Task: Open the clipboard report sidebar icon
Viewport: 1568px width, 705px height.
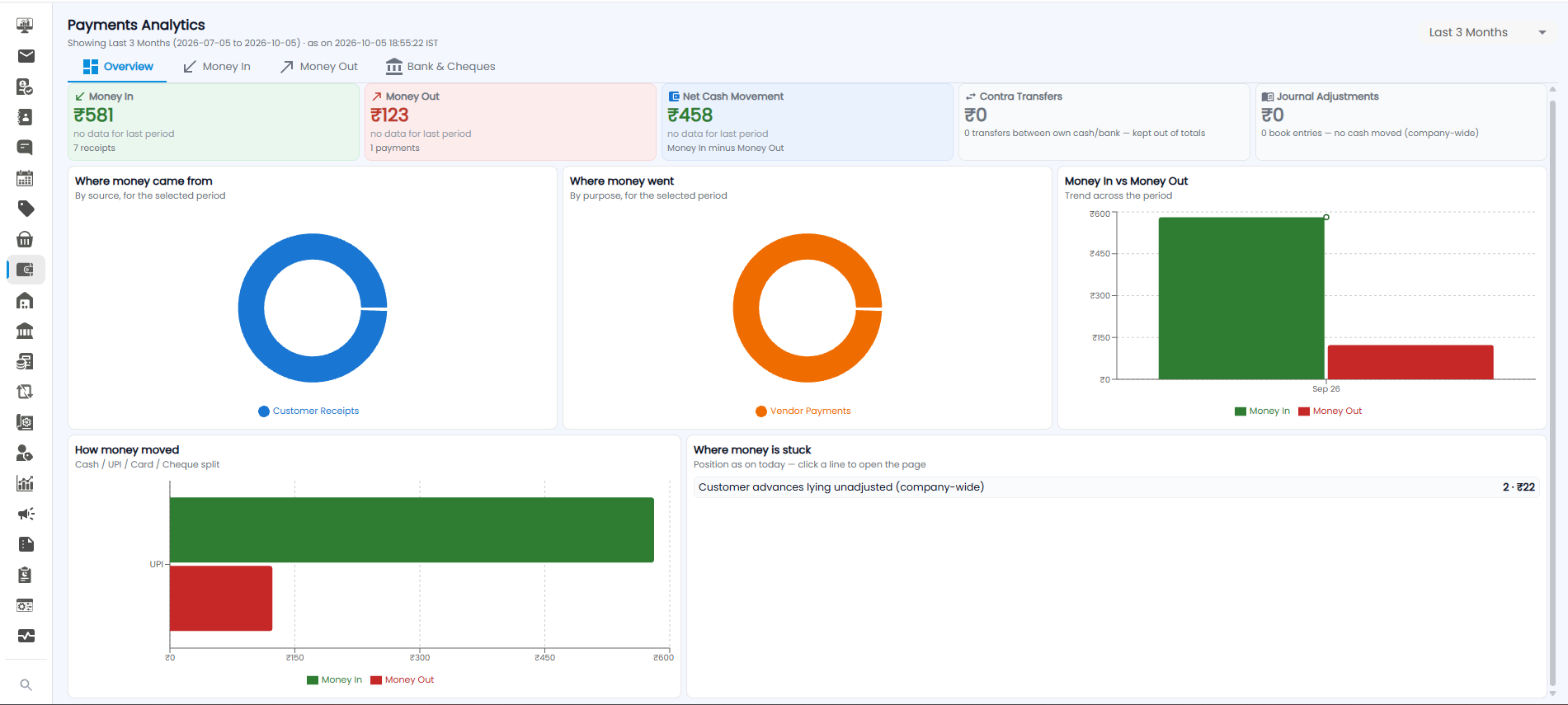Action: pos(26,575)
